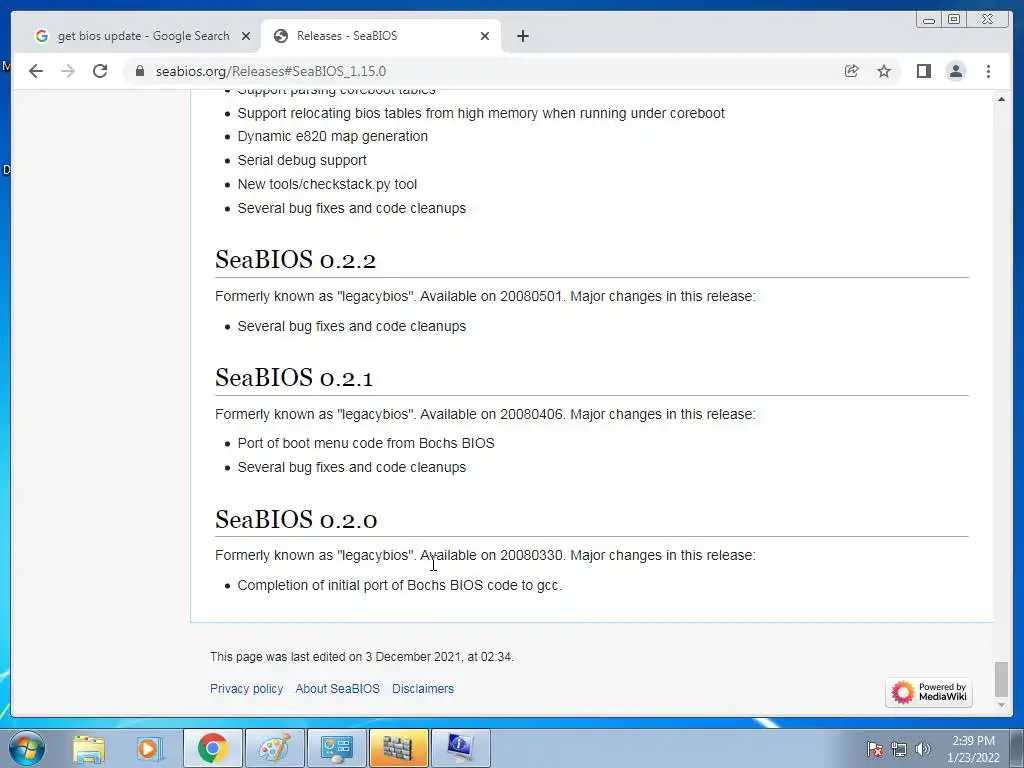Open Control Panel taskbar icon
1024x768 pixels.
[x=336, y=748]
